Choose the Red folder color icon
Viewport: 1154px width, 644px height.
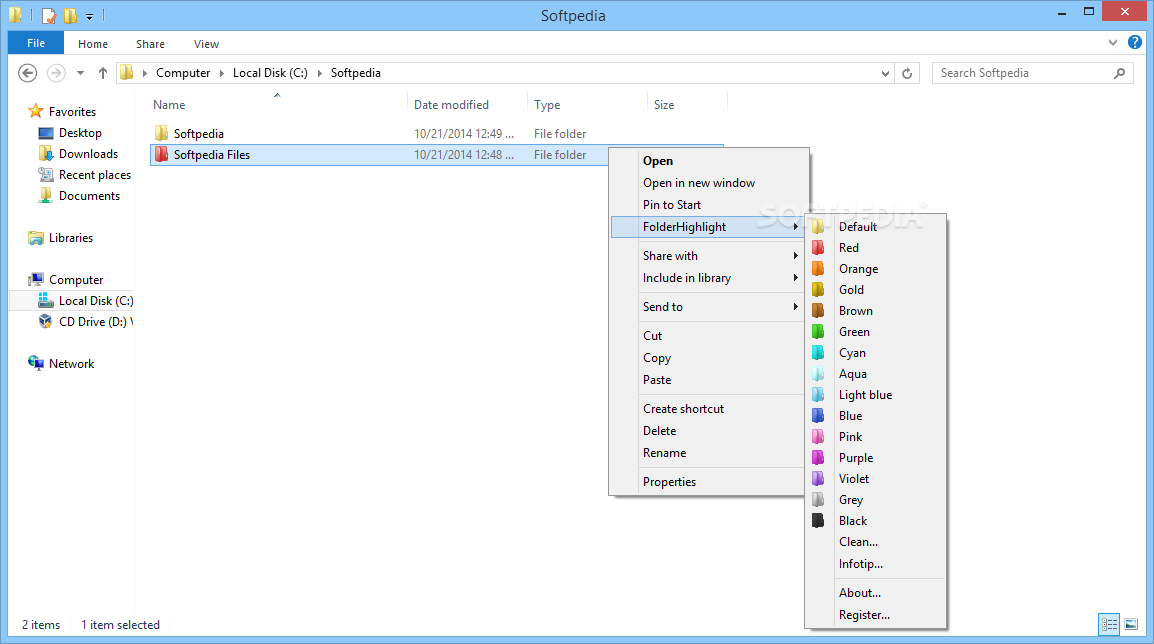pos(818,248)
